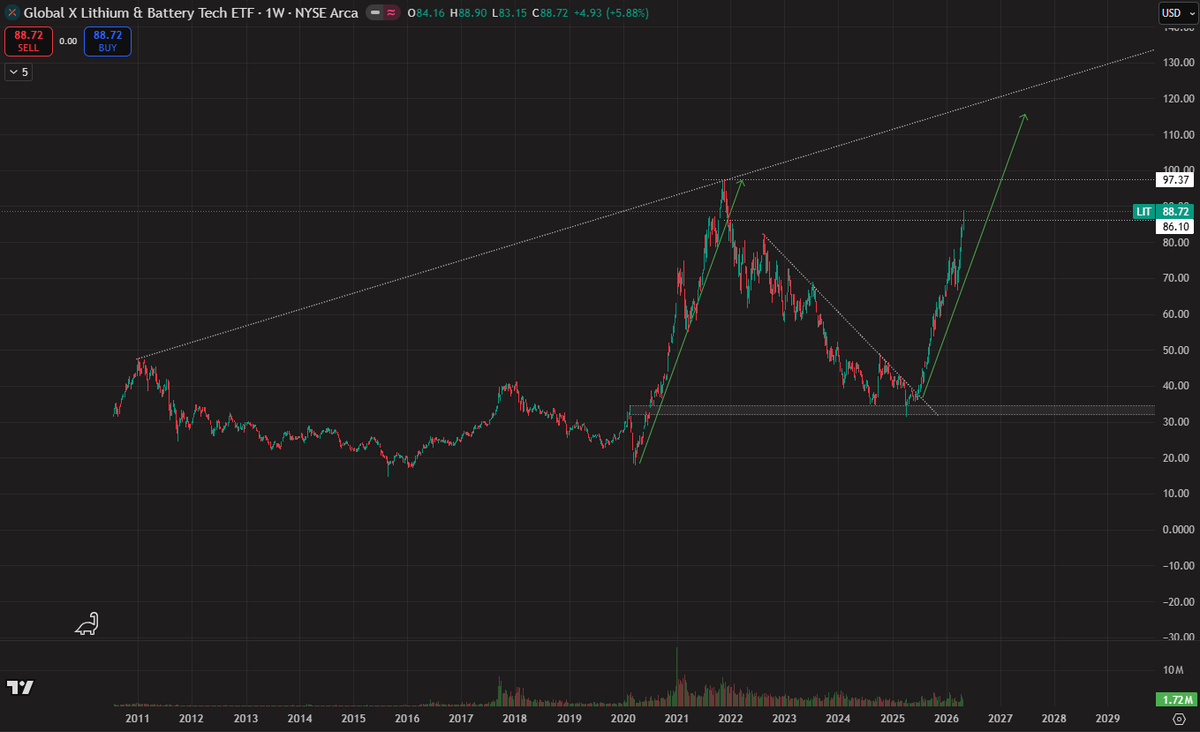Click the 130.00 level on the price scale

click(1176, 63)
